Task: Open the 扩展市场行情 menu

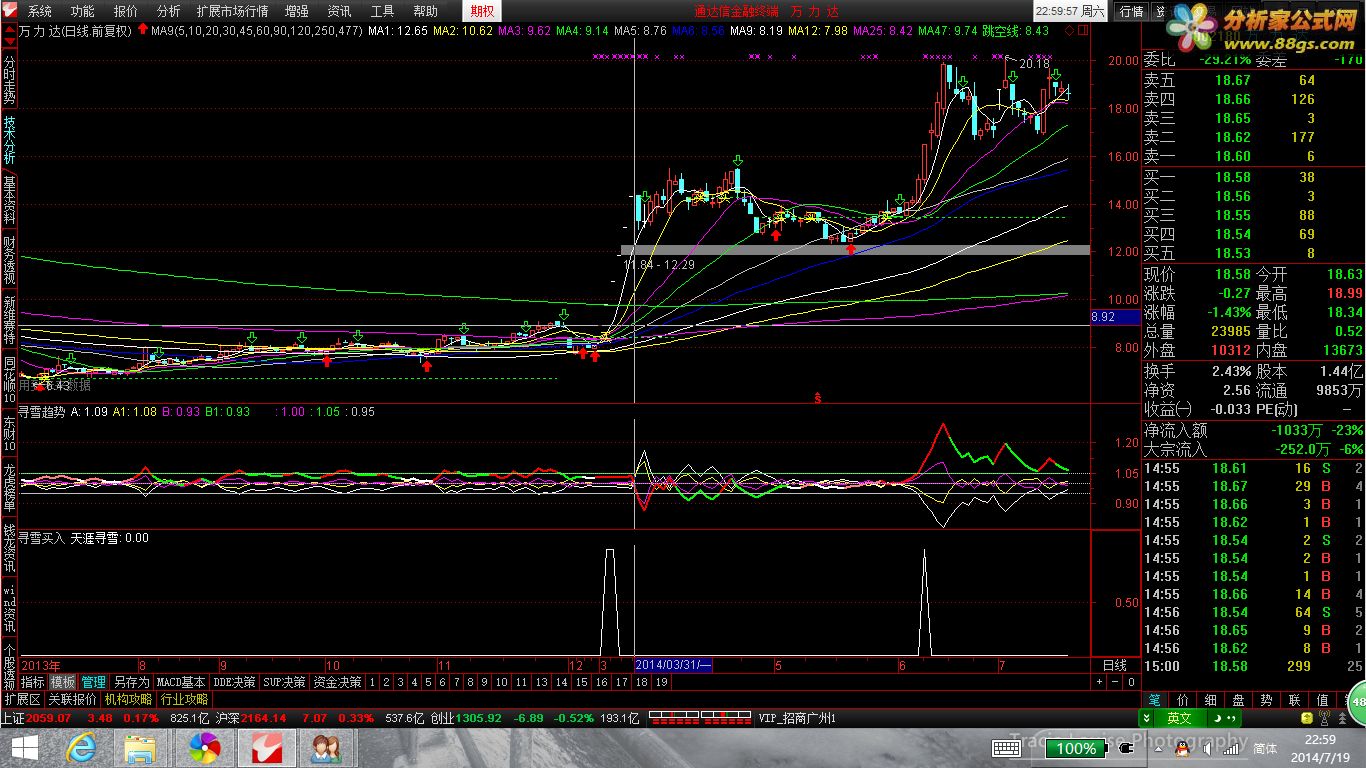Action: 233,11
